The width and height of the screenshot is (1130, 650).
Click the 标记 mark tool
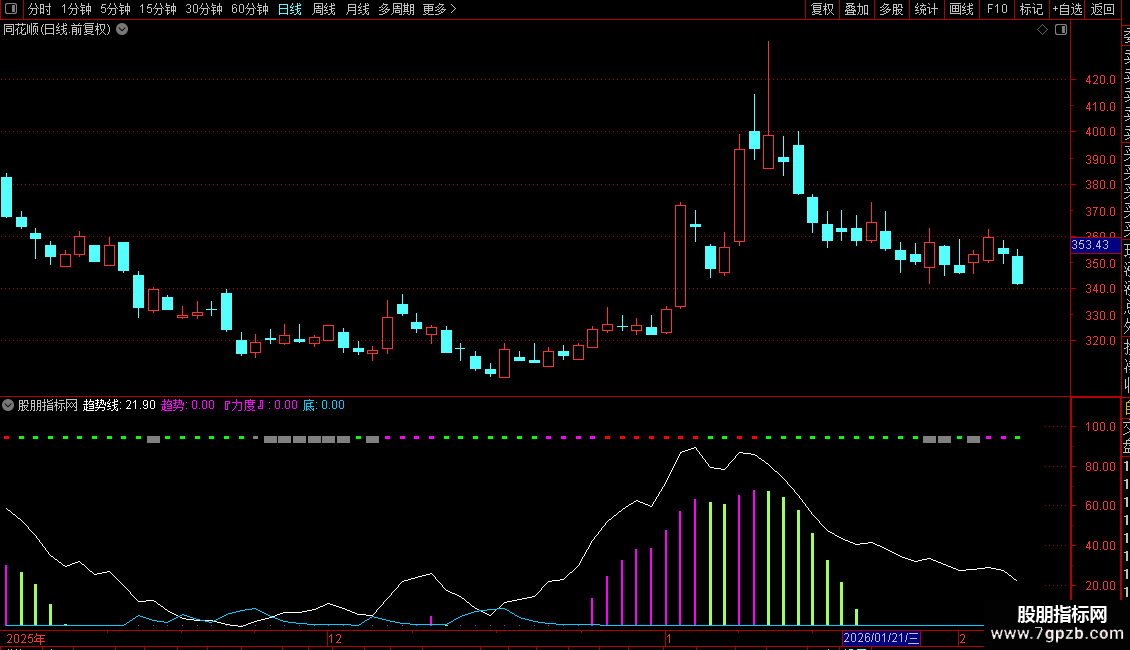coord(1031,9)
